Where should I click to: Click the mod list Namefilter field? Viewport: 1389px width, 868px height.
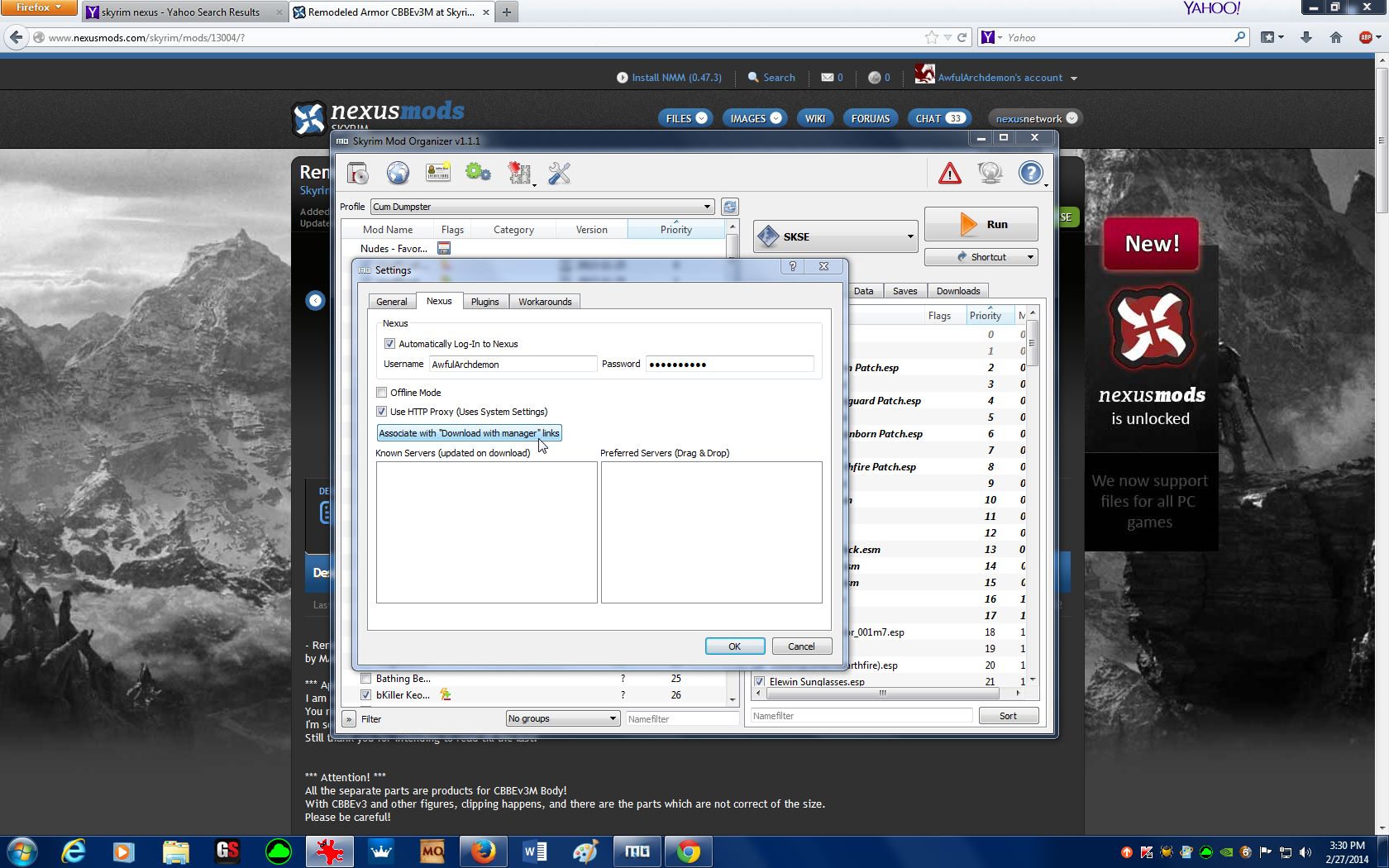(x=682, y=719)
